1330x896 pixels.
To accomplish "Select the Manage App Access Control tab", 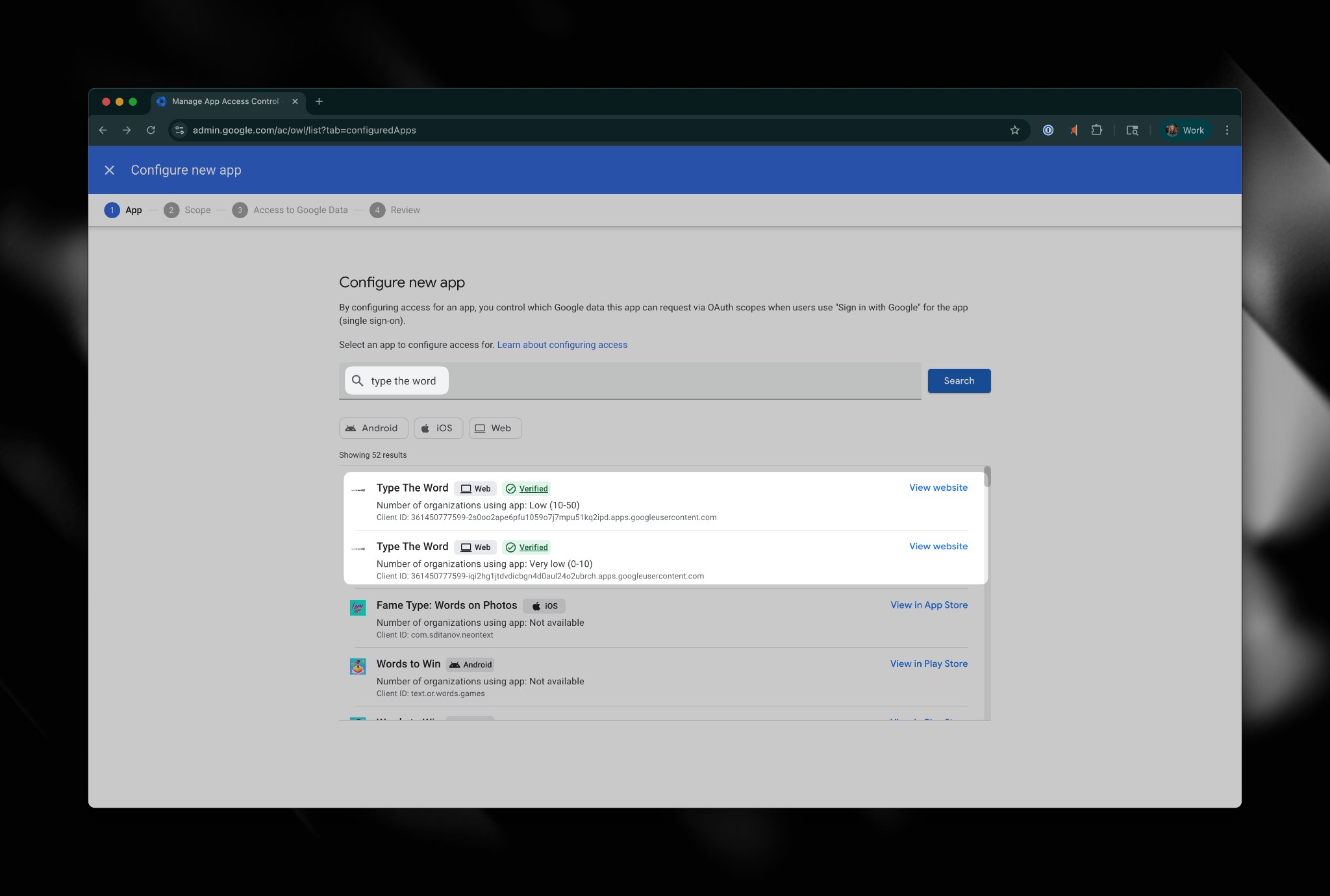I will click(x=228, y=101).
